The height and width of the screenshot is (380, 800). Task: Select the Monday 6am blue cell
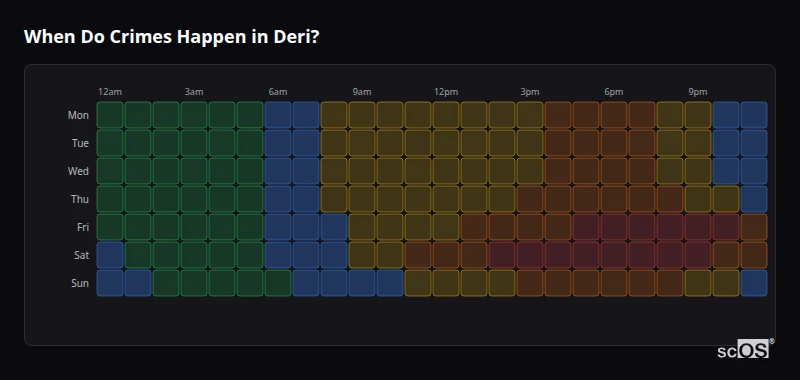click(278, 115)
